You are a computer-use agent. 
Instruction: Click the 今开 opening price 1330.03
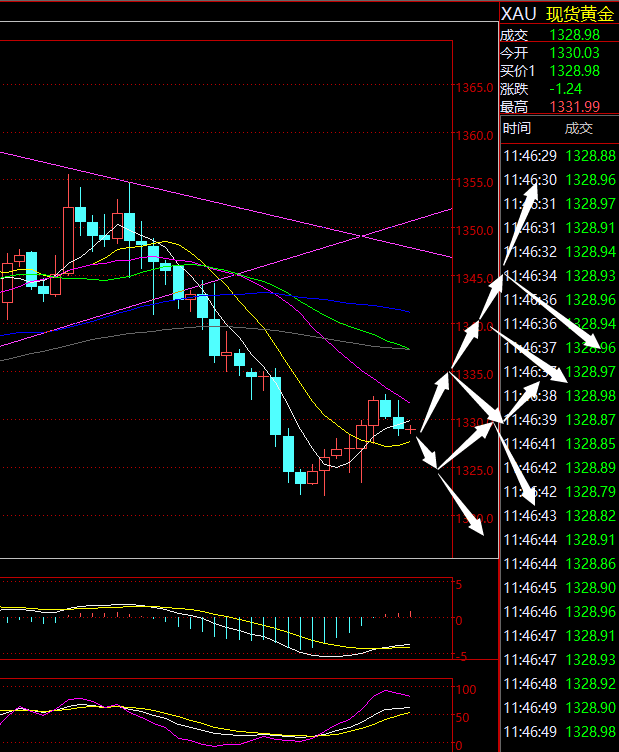coord(574,52)
